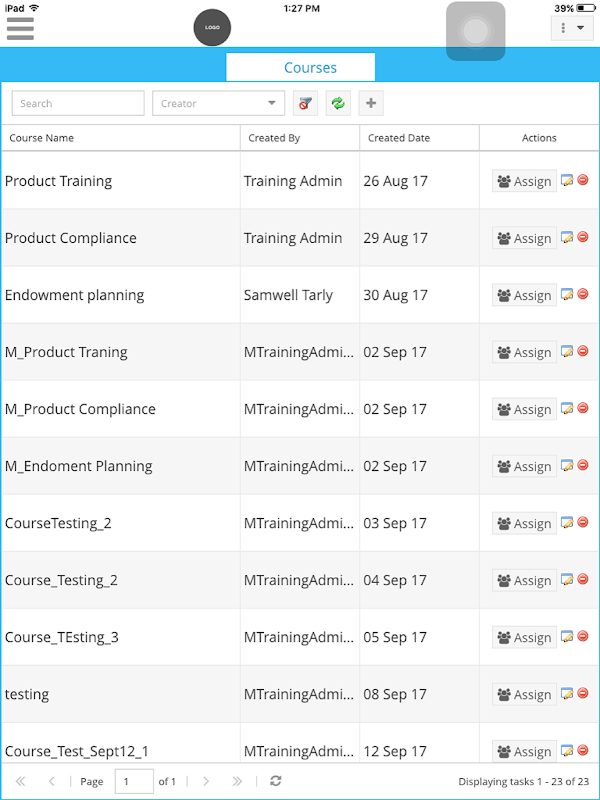Open the hamburger navigation menu
This screenshot has width=600, height=800.
coord(20,27)
